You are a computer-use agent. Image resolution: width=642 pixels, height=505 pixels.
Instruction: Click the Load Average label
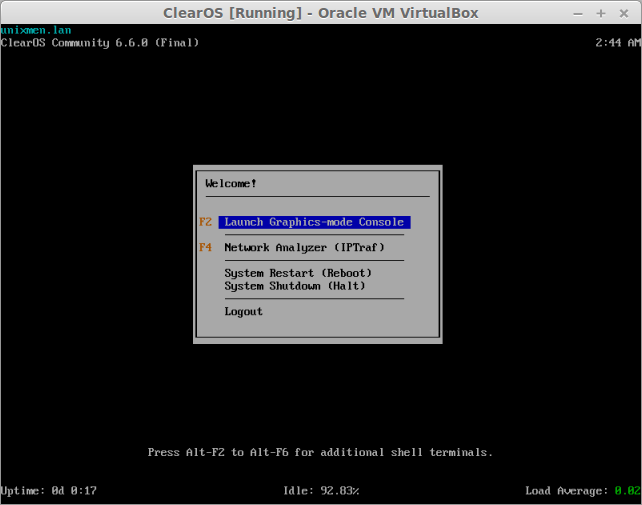coord(567,491)
